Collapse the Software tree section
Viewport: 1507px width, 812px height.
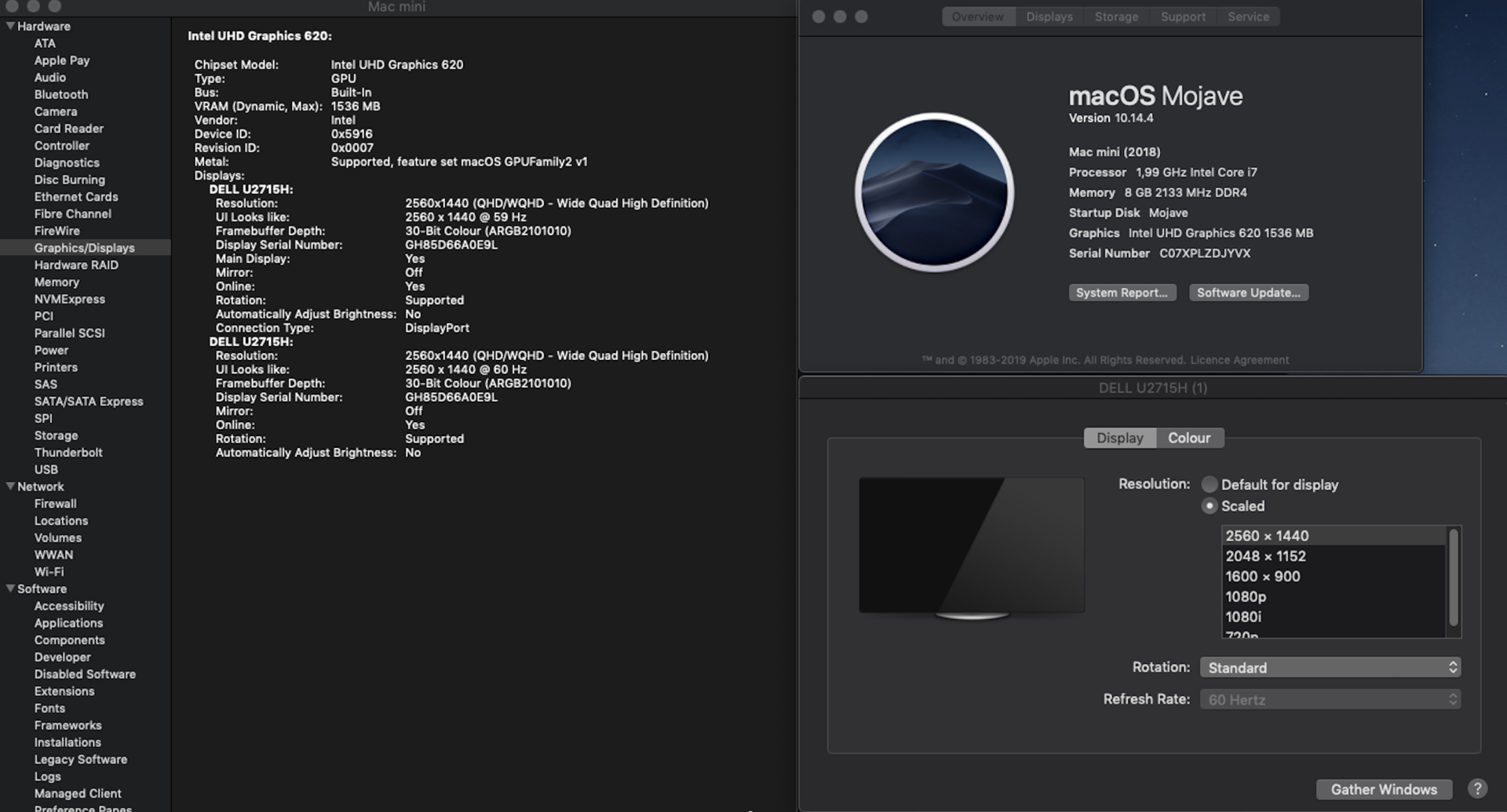point(10,588)
